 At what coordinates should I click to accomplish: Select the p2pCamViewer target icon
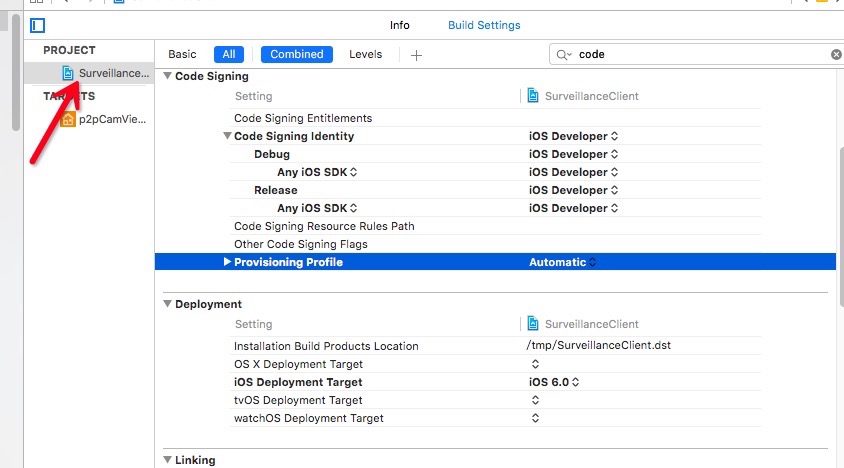[x=68, y=119]
